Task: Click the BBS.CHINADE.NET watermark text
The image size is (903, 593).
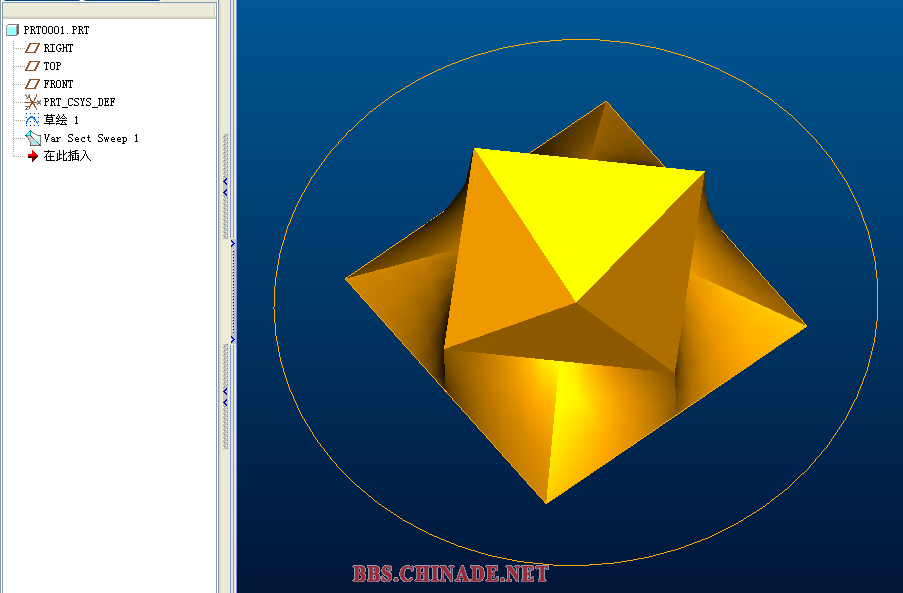Action: pyautogui.click(x=450, y=574)
